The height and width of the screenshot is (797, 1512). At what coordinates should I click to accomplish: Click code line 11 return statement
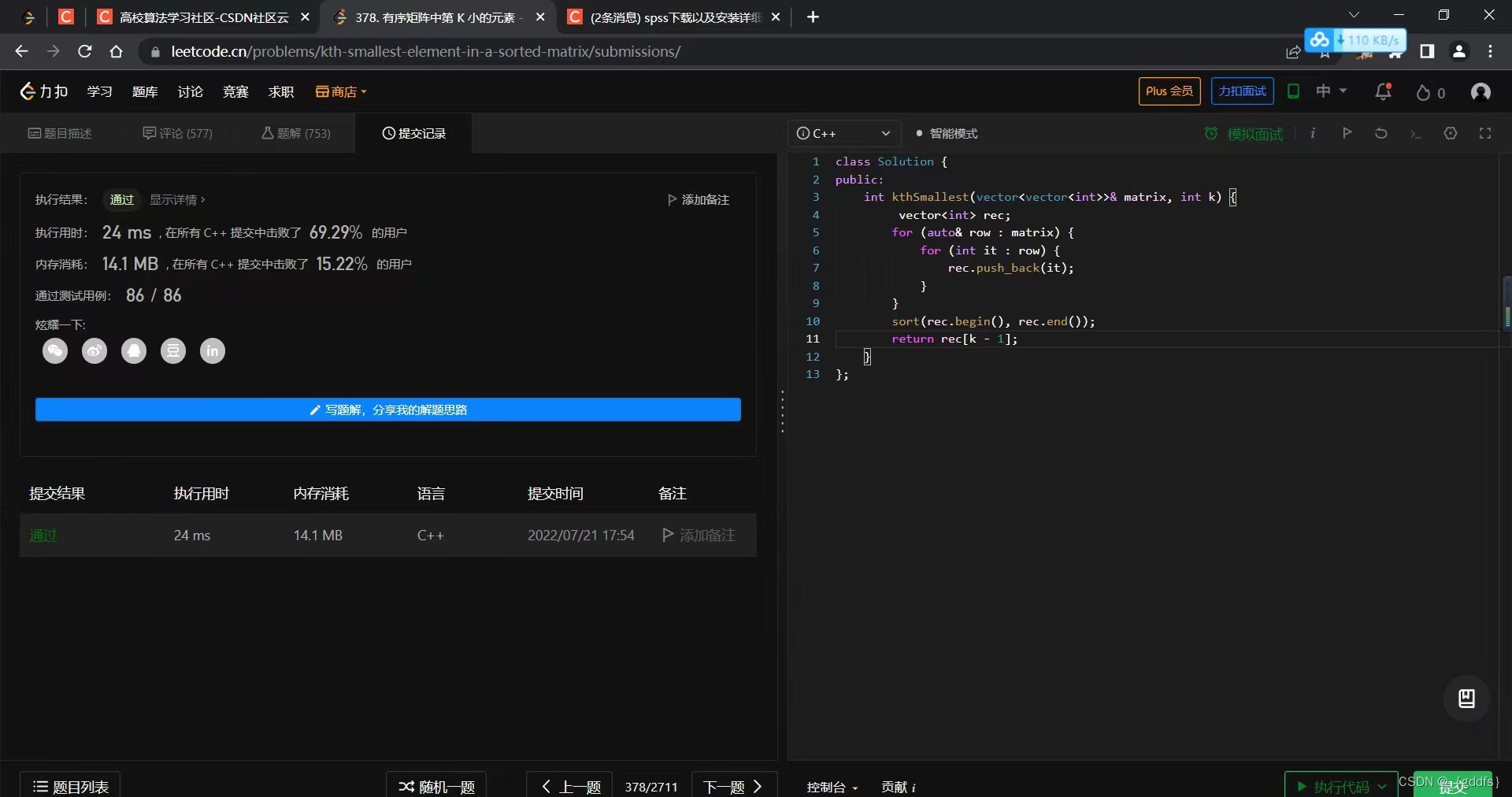point(954,339)
